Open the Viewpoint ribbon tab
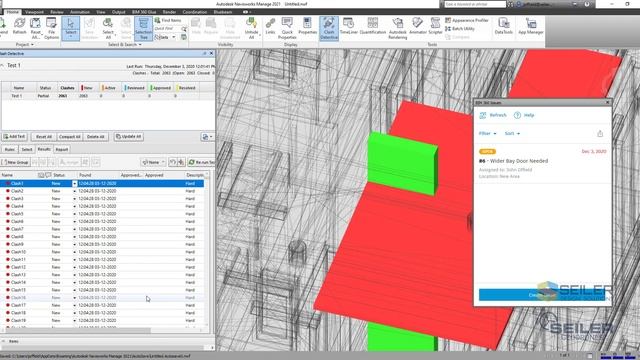Screen dimensions: 640x360 pos(34,12)
